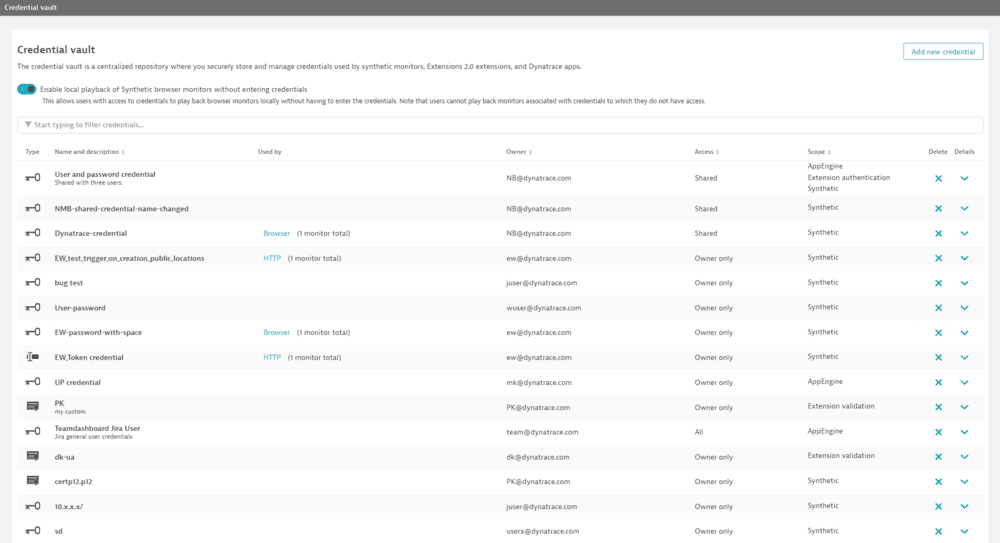Viewport: 1000px width, 543px height.
Task: Select Extension authentication scope text
Action: [x=848, y=177]
